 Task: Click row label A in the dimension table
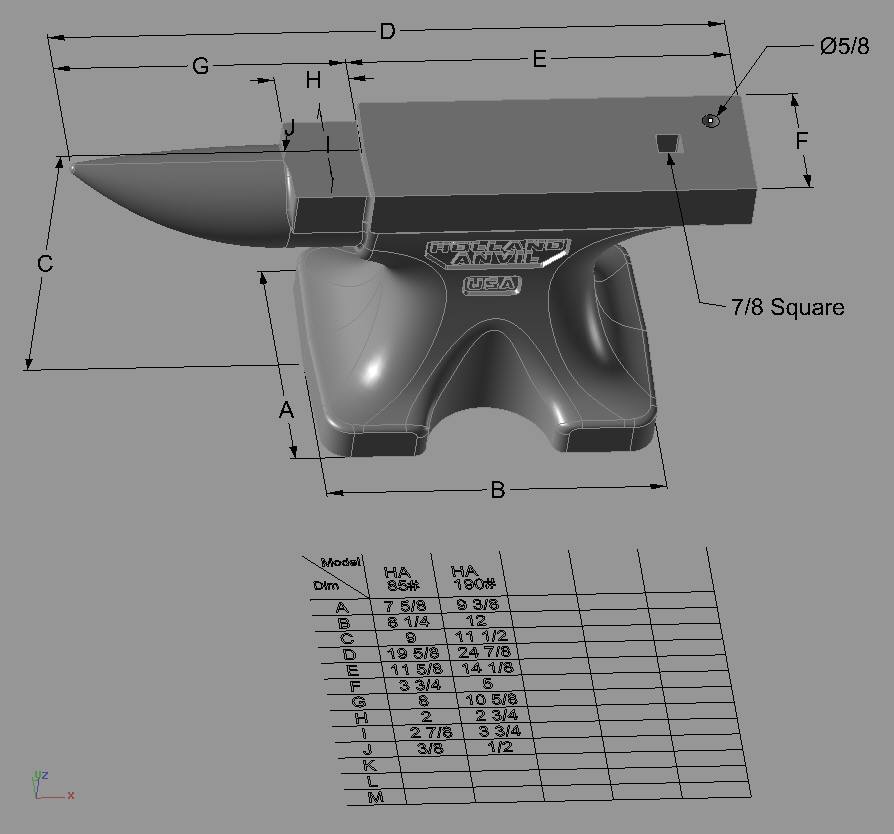tap(341, 608)
